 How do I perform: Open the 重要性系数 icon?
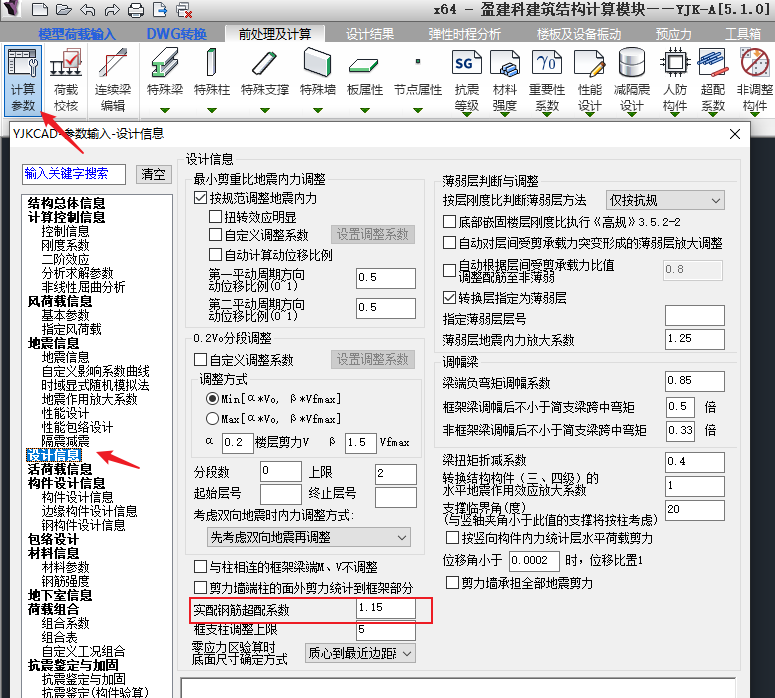coord(547,62)
